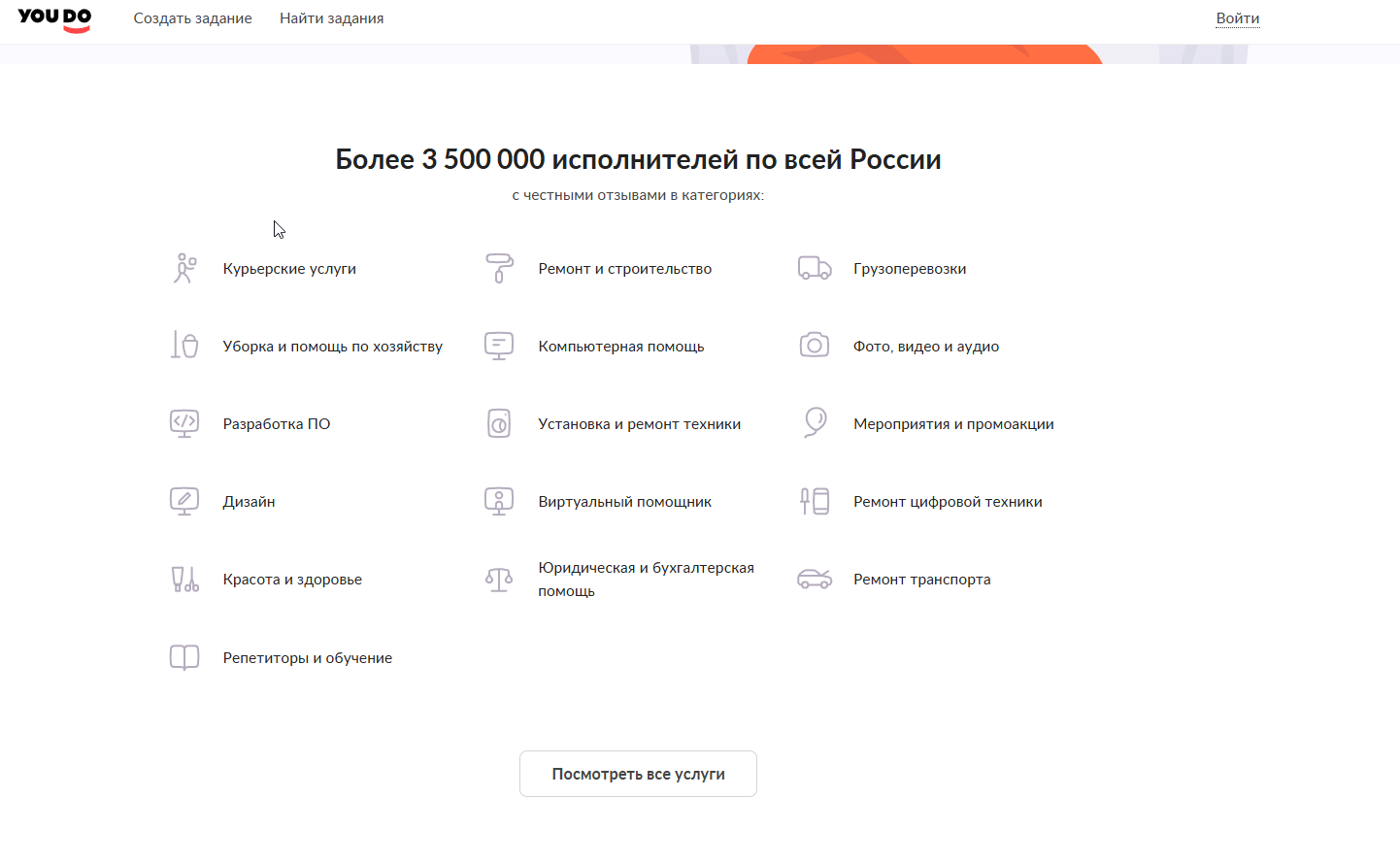Image resolution: width=1400 pixels, height=864 pixels.
Task: Click the pencil monitor design icon
Action: coord(184,501)
